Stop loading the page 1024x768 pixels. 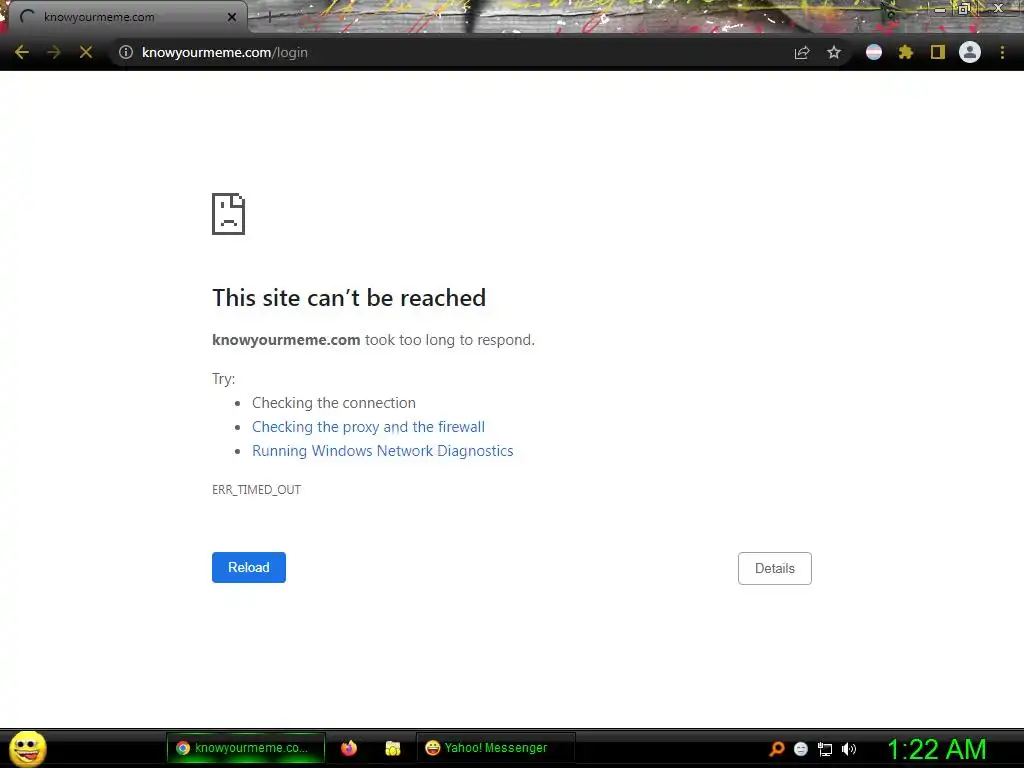click(x=86, y=52)
